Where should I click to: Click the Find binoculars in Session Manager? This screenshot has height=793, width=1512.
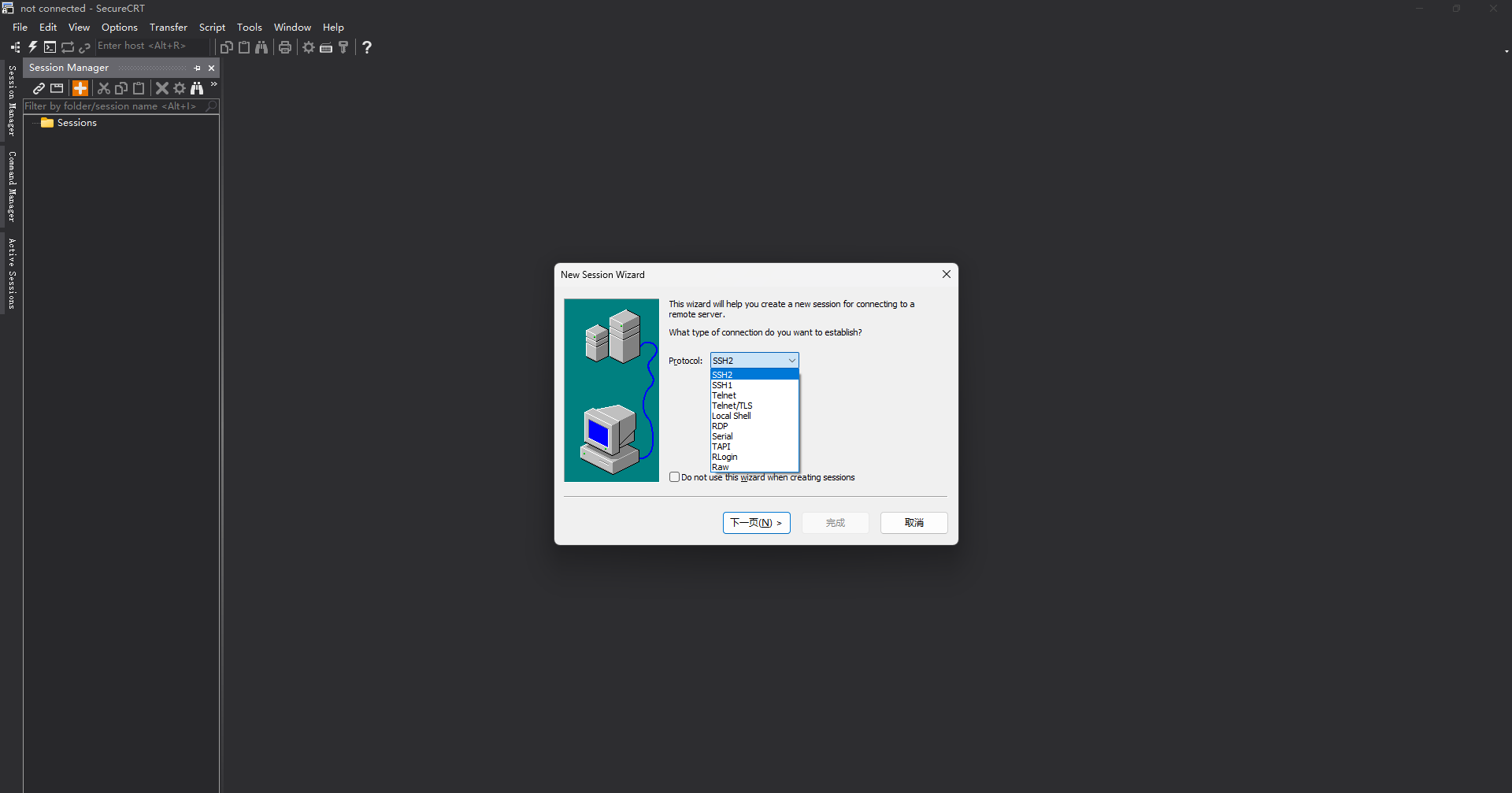pos(197,88)
